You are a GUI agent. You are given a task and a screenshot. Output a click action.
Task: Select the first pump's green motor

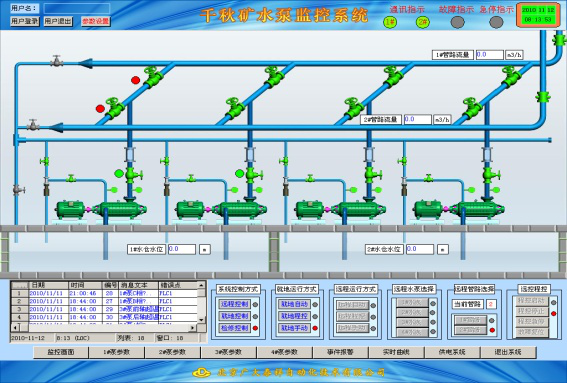pos(71,209)
